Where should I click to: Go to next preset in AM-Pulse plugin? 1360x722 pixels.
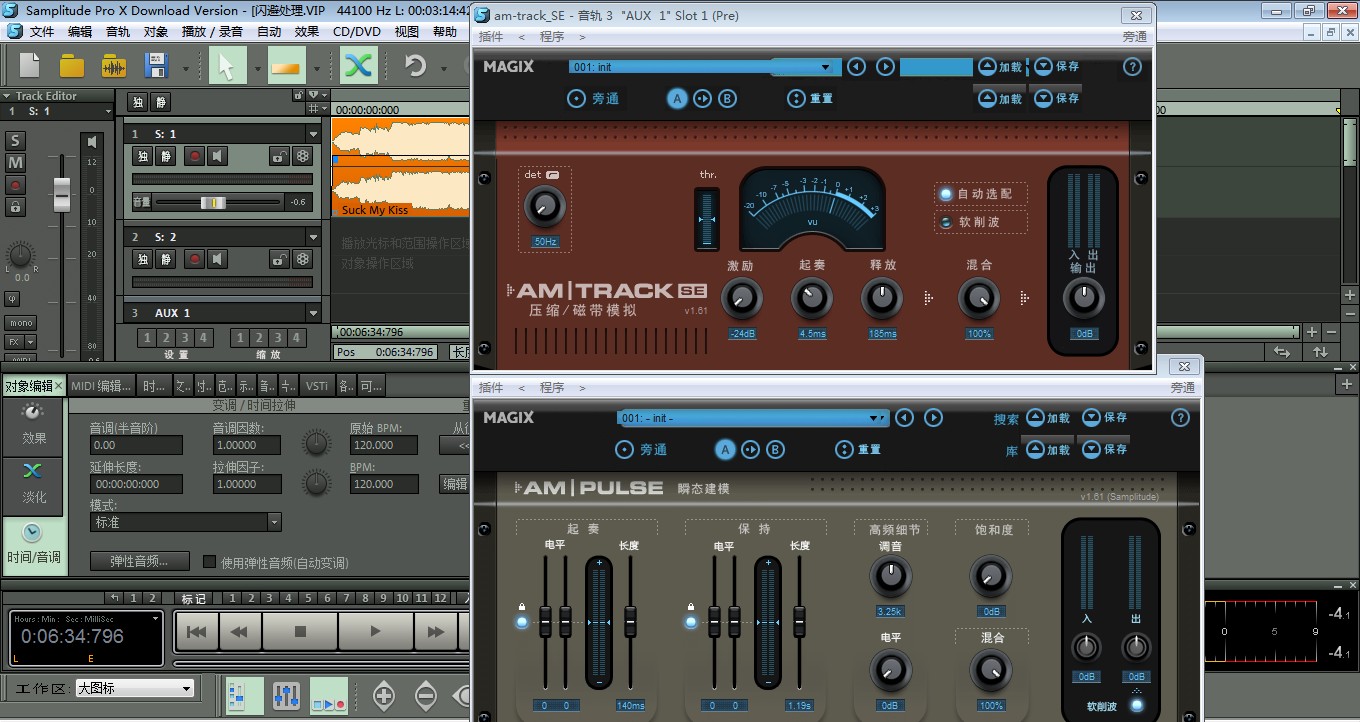pyautogui.click(x=933, y=418)
